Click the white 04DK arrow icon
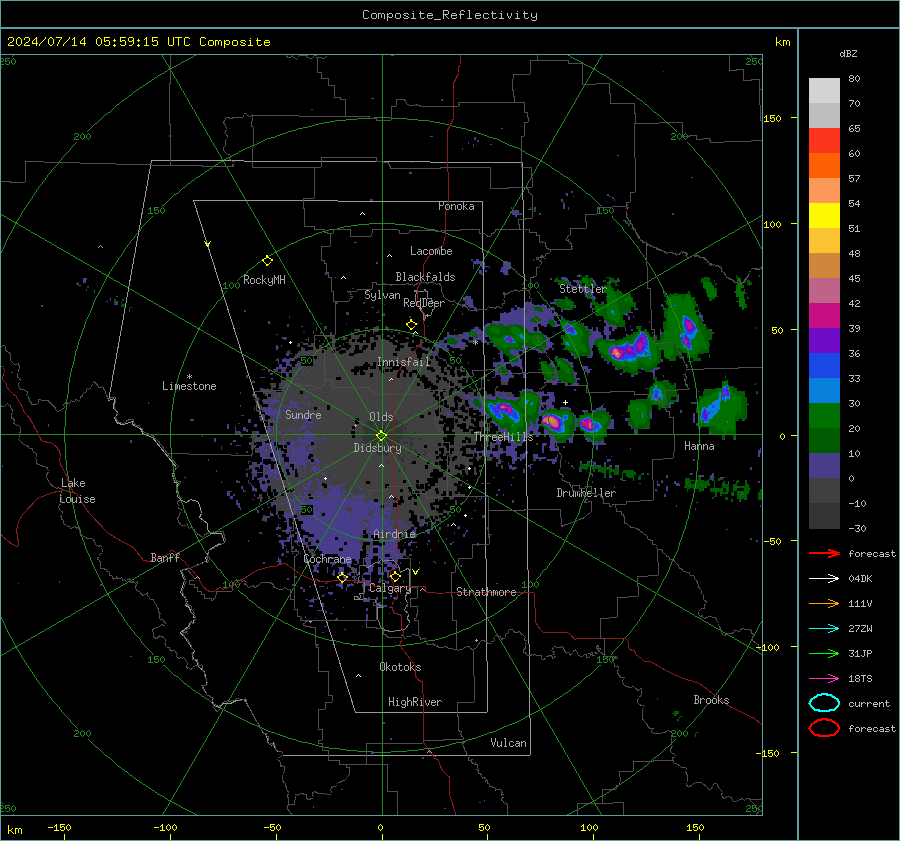Viewport: 900px width, 841px height. (824, 578)
